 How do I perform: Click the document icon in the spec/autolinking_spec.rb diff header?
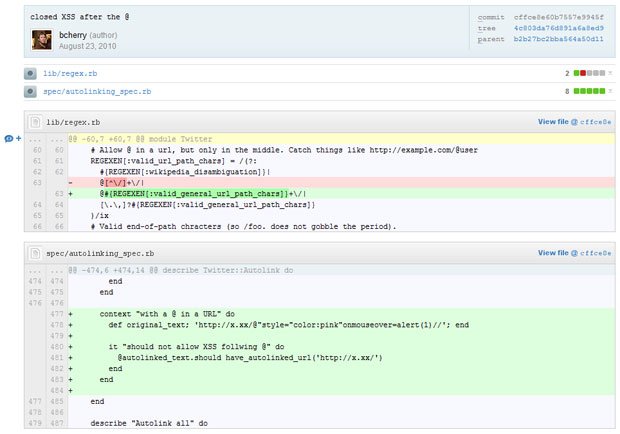click(35, 254)
